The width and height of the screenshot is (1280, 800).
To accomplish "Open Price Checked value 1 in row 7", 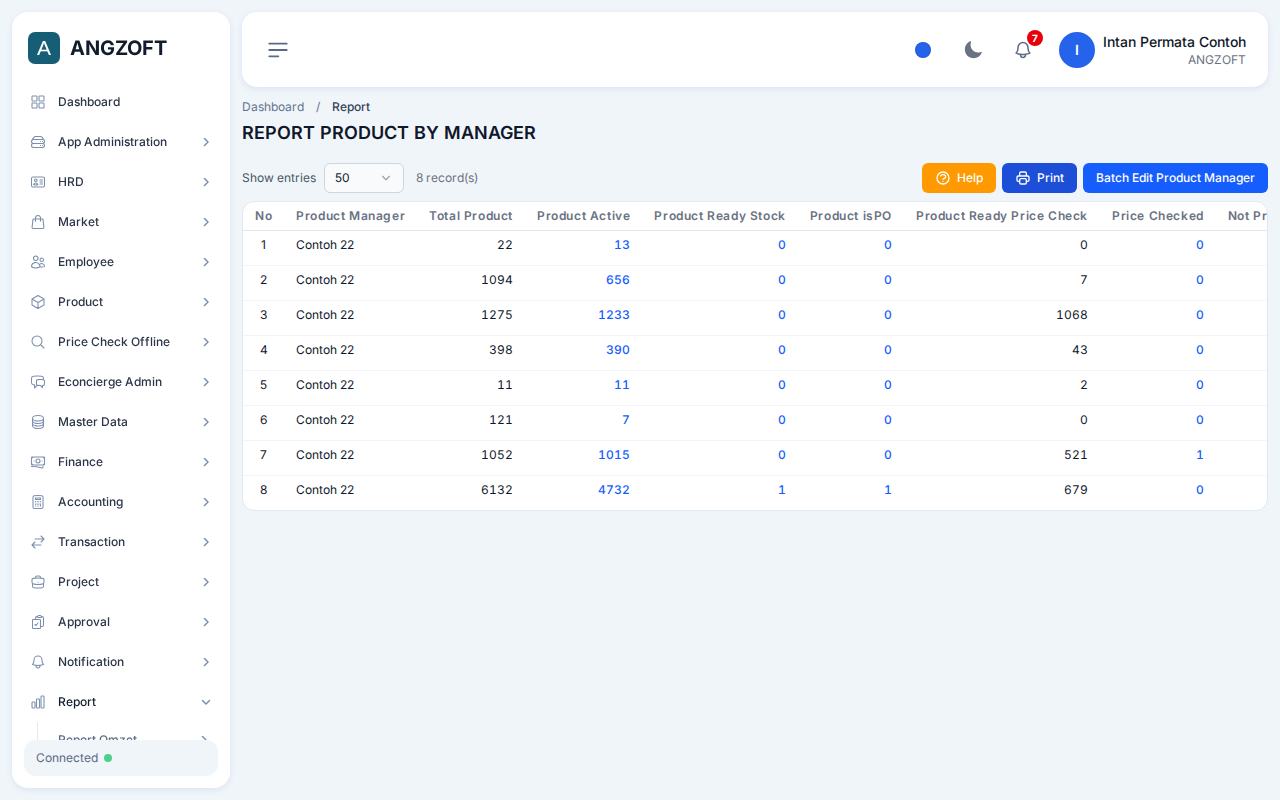I will pos(1200,455).
